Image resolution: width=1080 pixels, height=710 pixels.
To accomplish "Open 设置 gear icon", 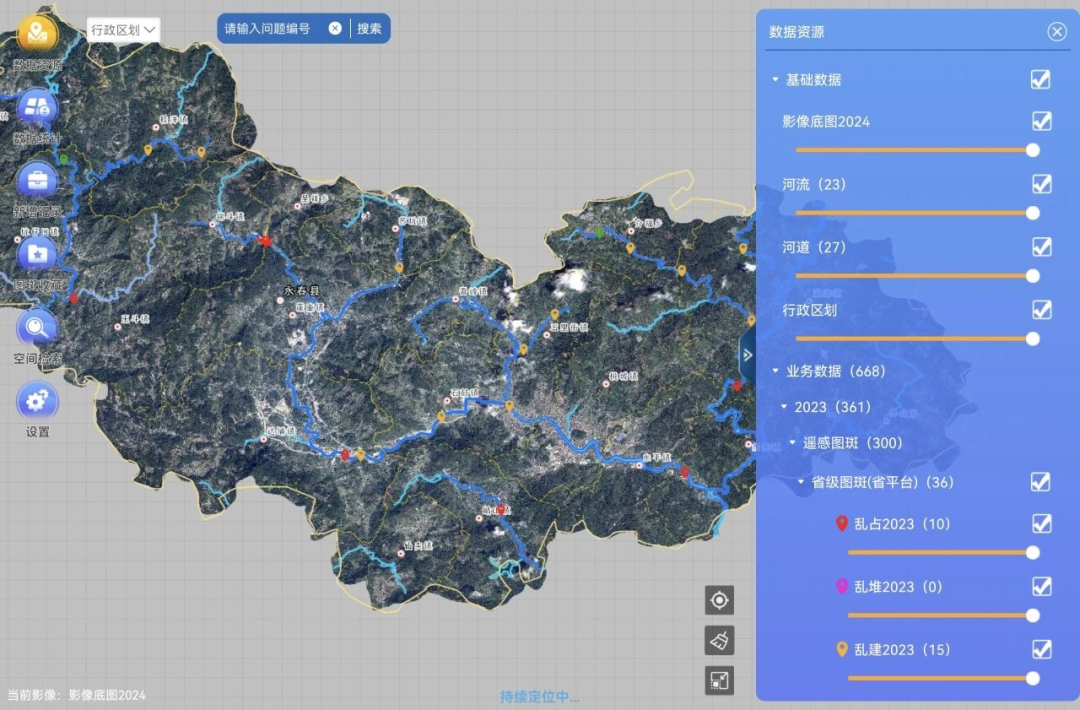I will [x=38, y=401].
